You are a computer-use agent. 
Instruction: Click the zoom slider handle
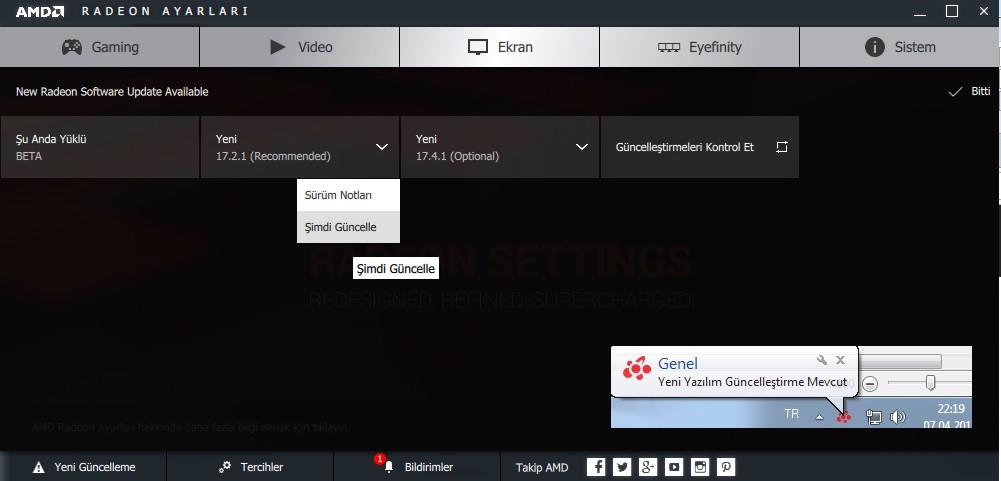pos(931,383)
